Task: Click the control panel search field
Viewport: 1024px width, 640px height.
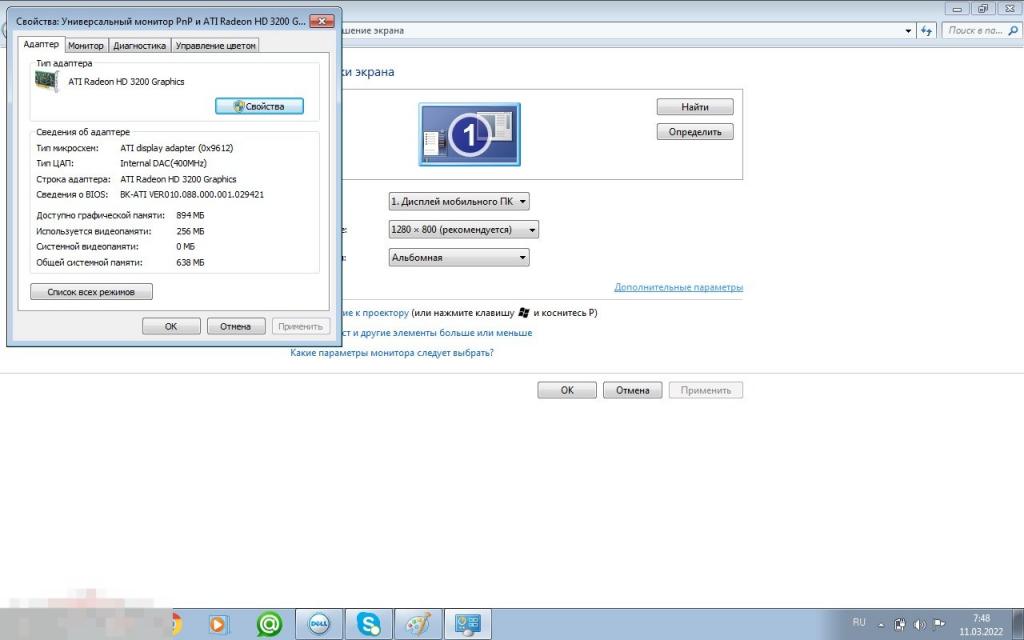Action: (x=981, y=30)
